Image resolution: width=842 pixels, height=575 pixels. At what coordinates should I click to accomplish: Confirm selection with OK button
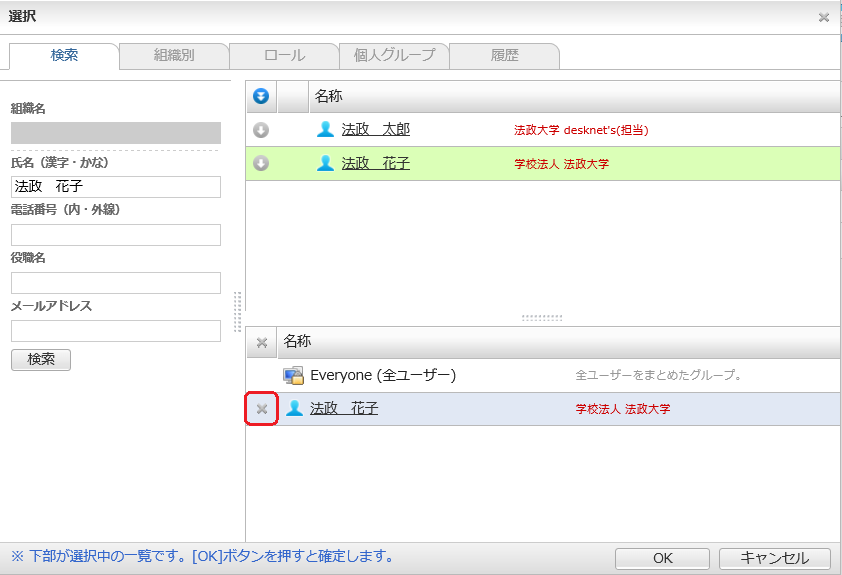click(663, 558)
